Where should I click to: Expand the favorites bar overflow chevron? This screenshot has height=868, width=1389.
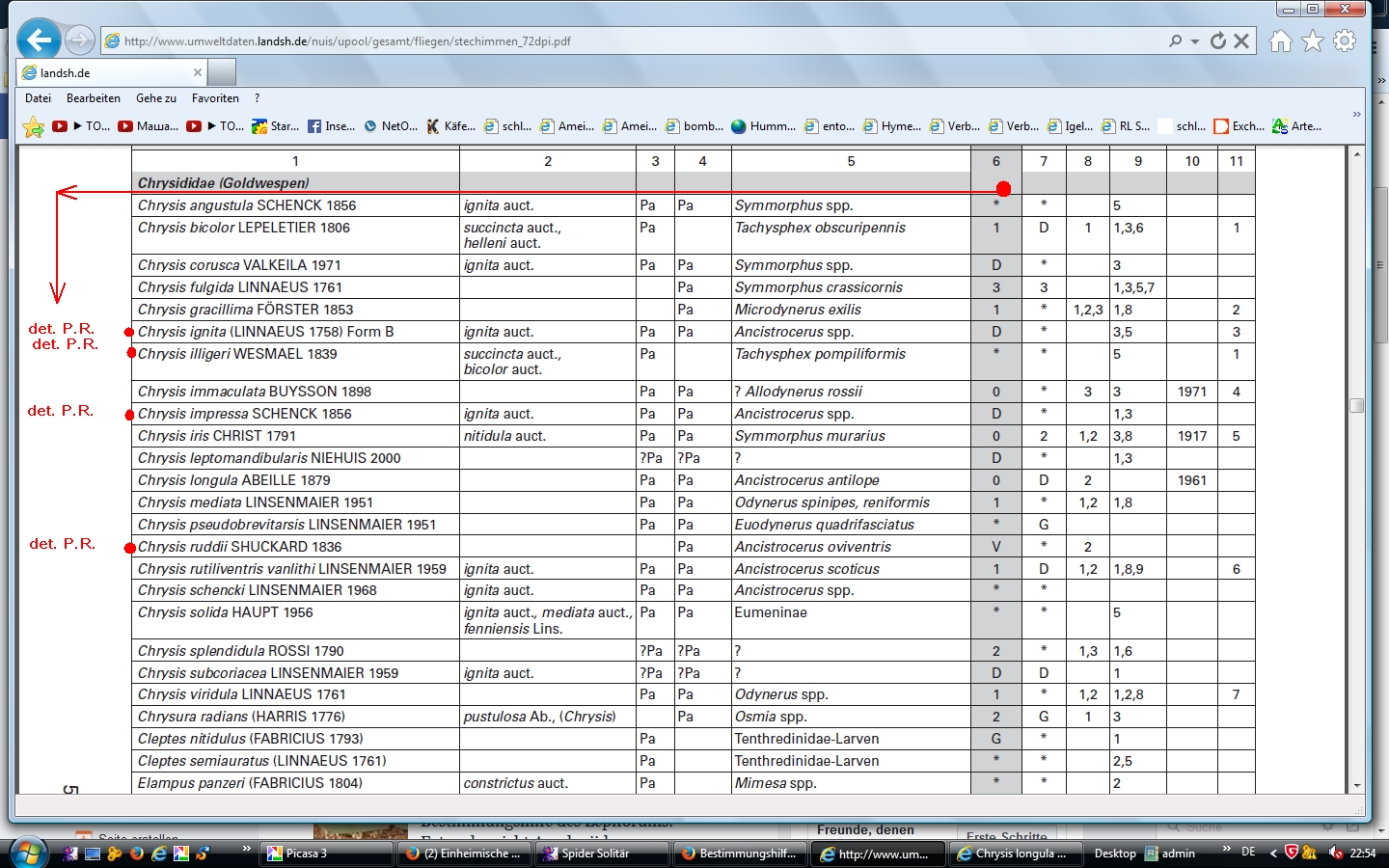[x=1356, y=114]
